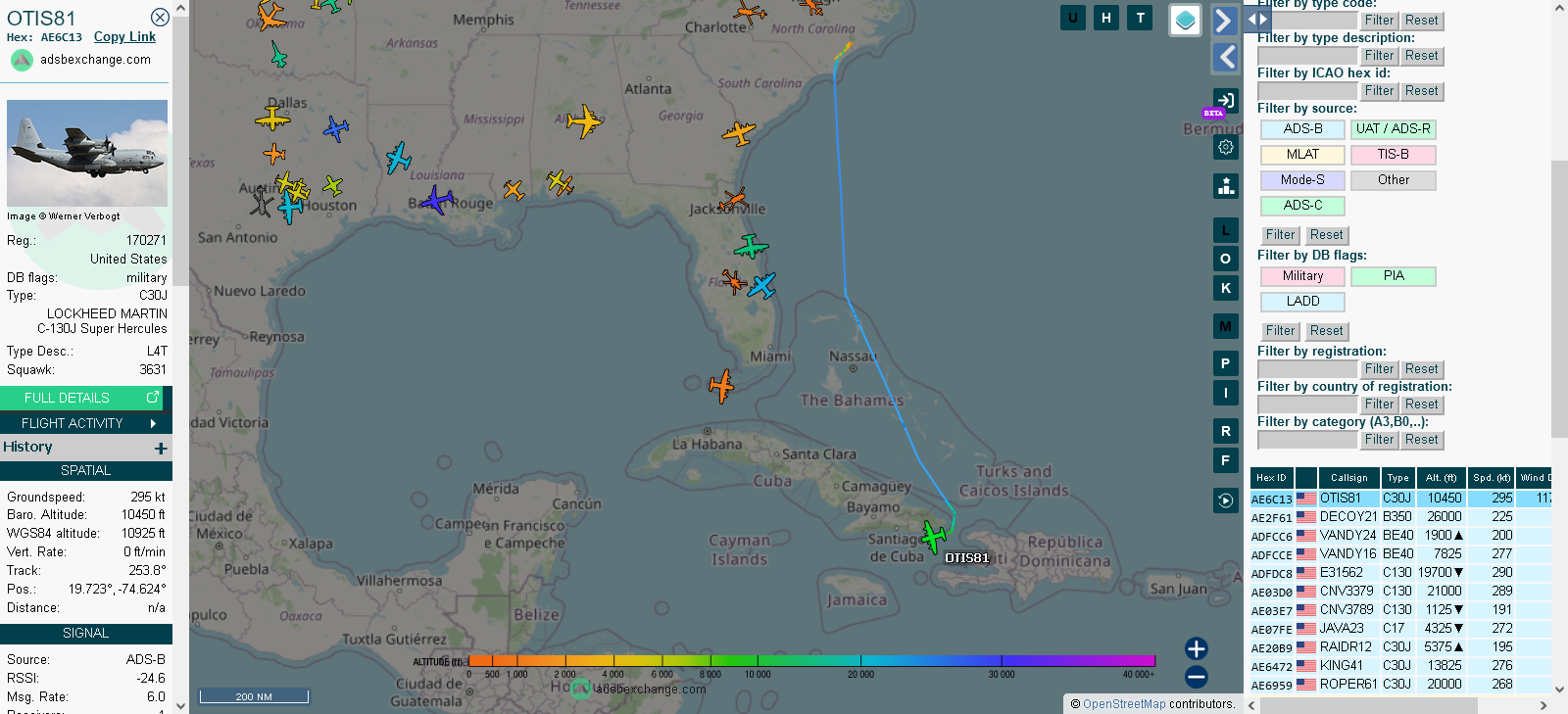
Task: Click the U map button
Action: (1073, 18)
